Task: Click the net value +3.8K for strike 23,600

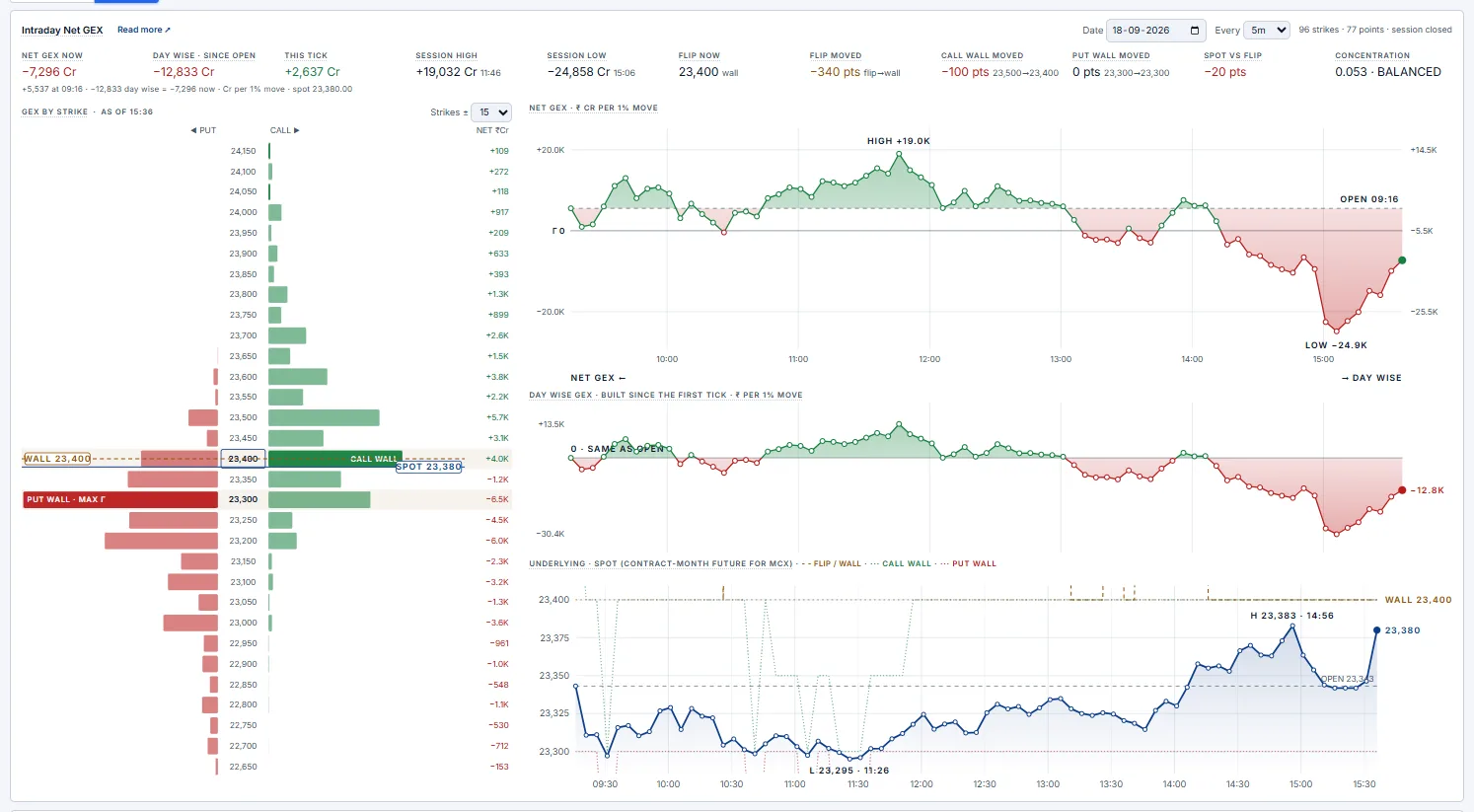Action: 497,377
